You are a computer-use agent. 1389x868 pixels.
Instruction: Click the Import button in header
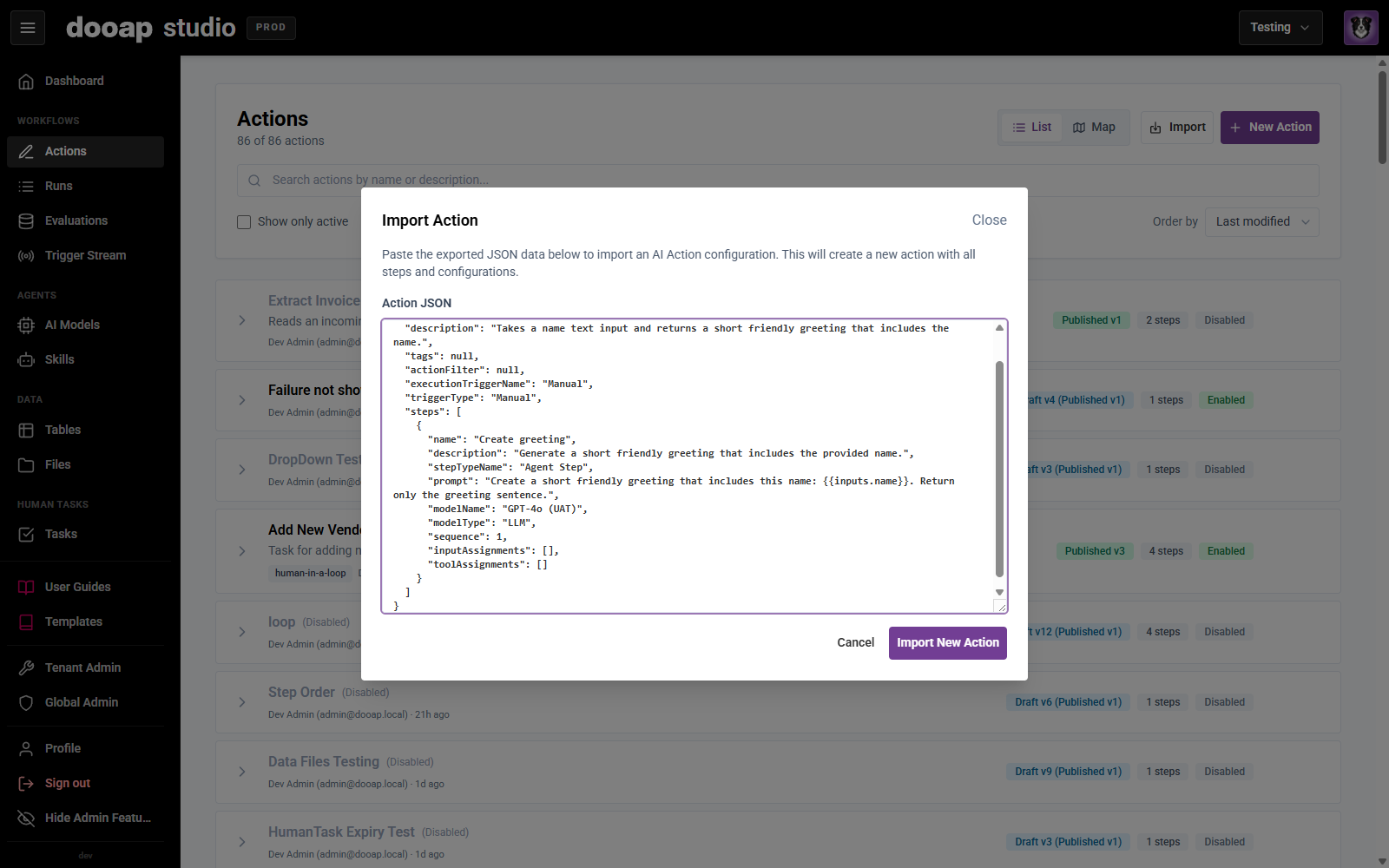click(1177, 128)
